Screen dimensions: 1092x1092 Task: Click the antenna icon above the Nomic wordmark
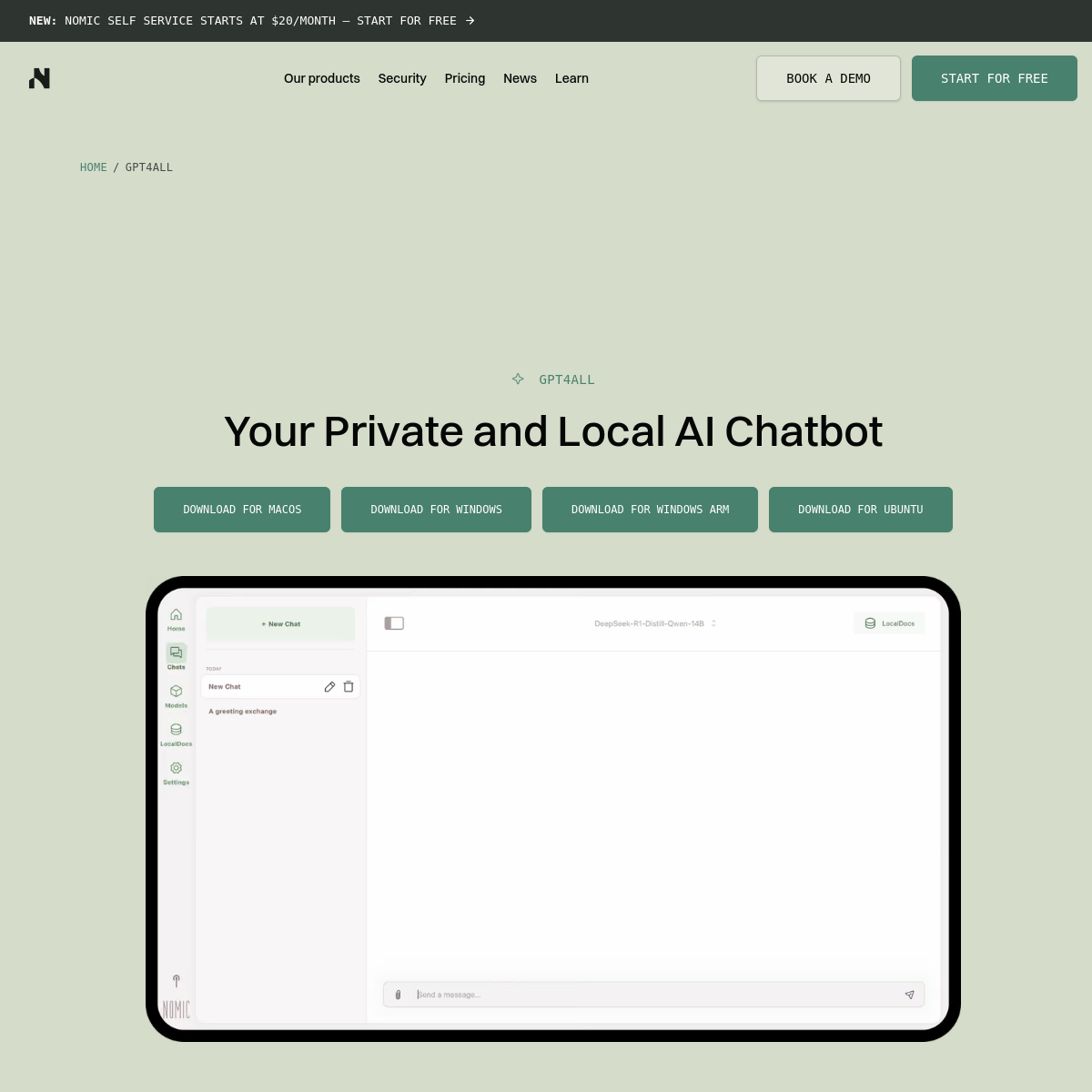point(177,981)
